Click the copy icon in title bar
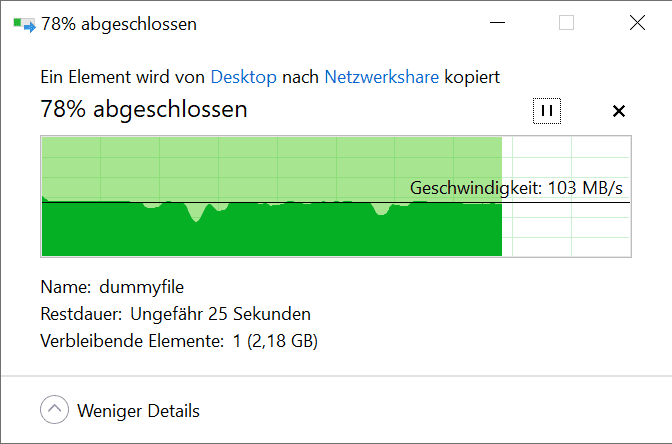672x444 pixels. tap(24, 24)
